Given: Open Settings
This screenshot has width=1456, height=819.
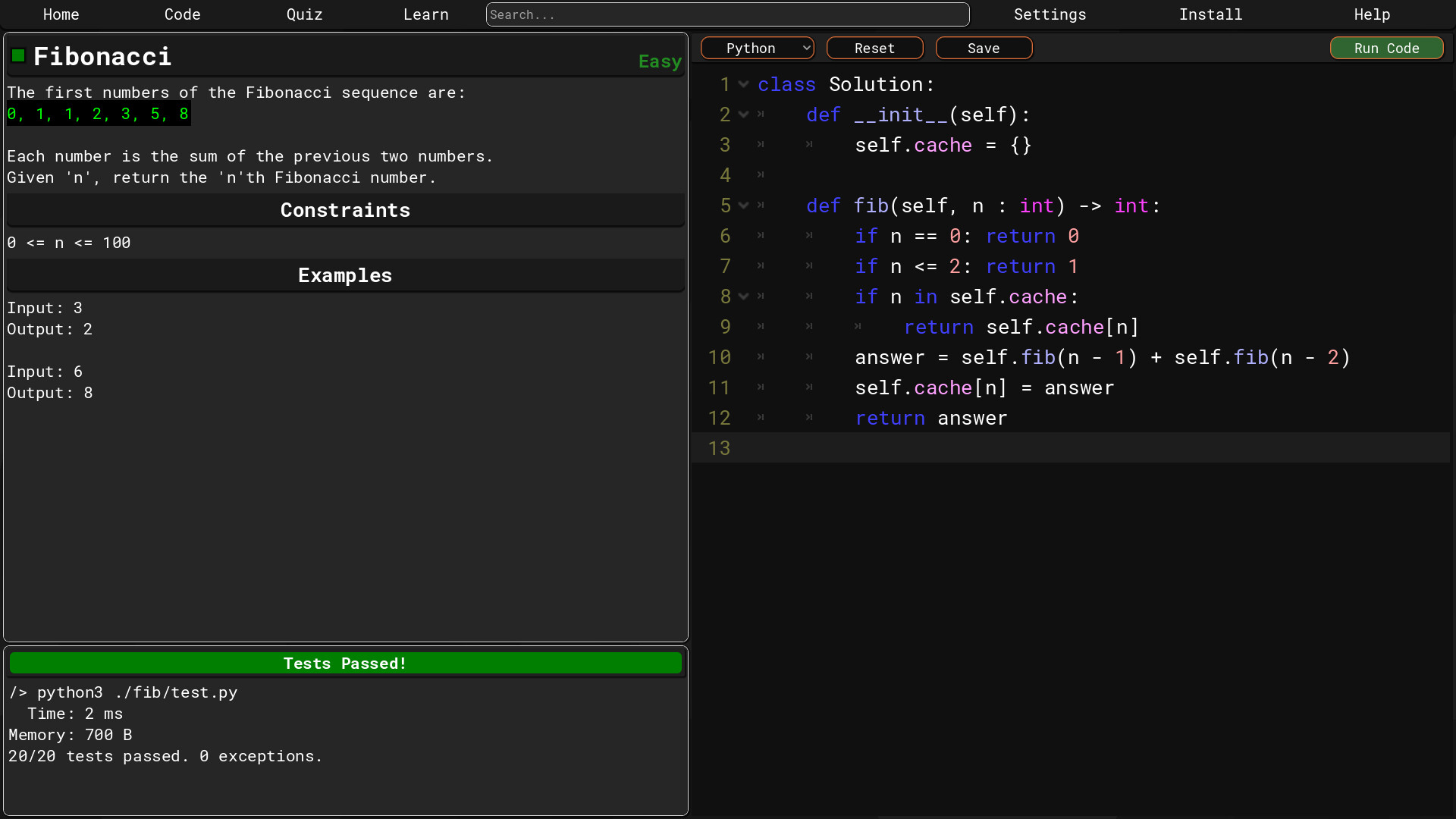Looking at the screenshot, I should (1050, 14).
